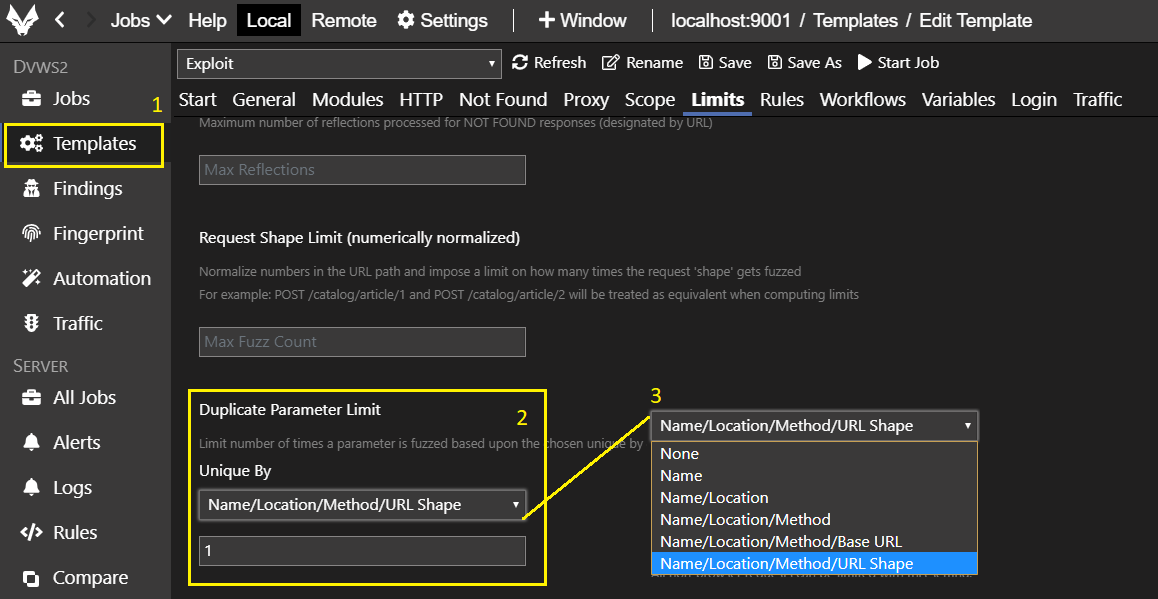Open the Findings sidebar section
The image size is (1158, 599).
[x=87, y=189]
